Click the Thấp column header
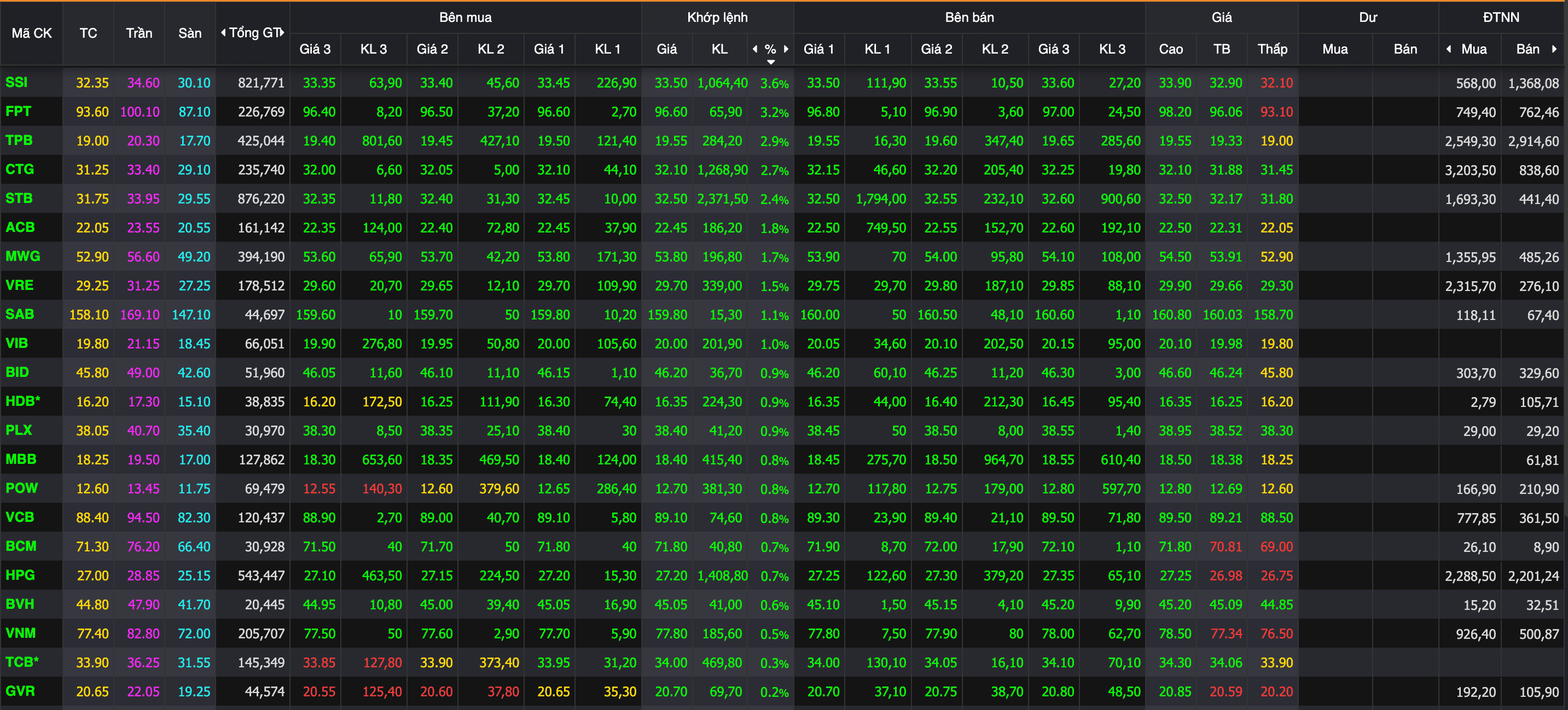This screenshot has height=710, width=1568. pos(1273,49)
